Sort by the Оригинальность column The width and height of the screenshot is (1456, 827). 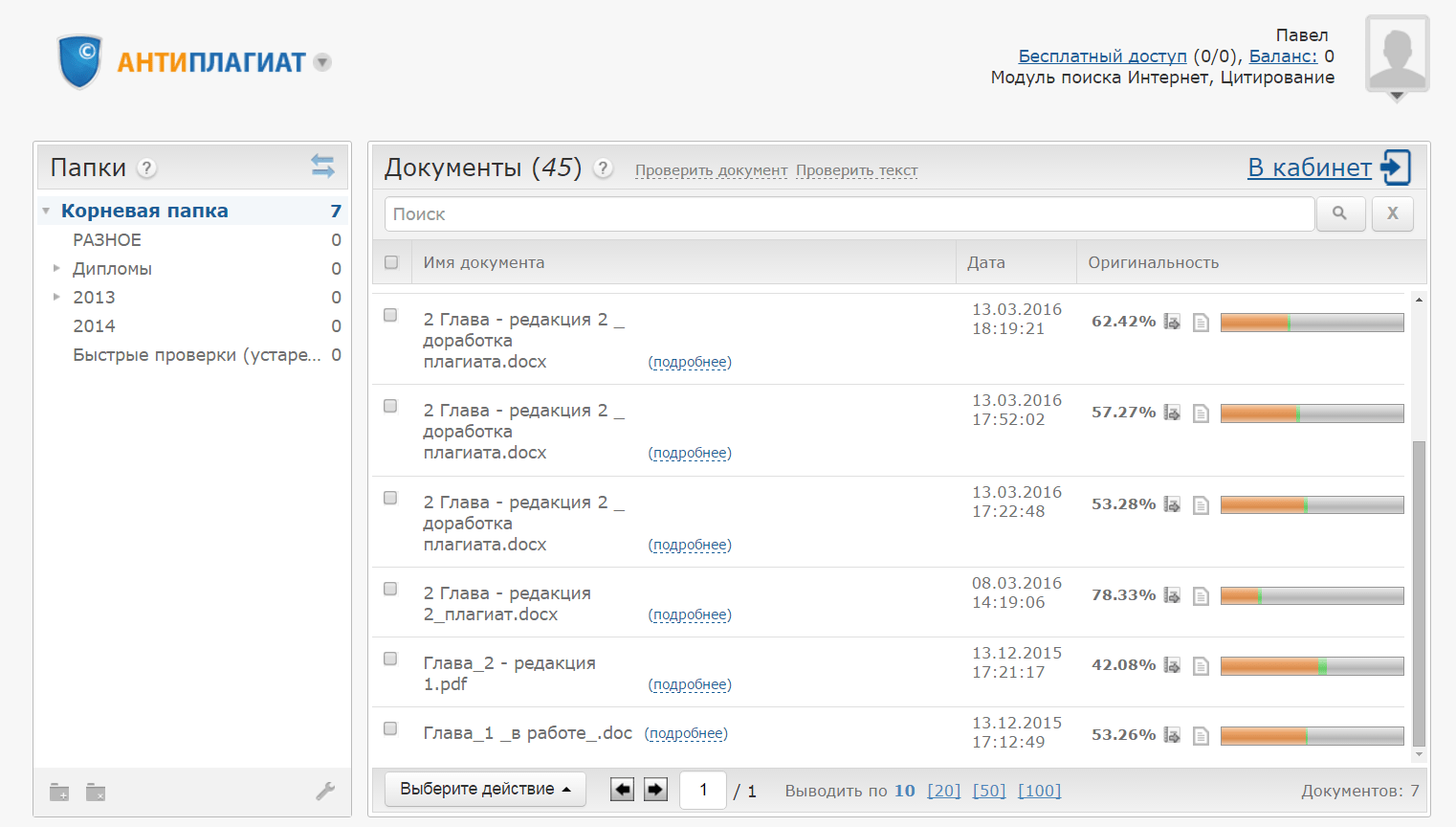click(1154, 262)
